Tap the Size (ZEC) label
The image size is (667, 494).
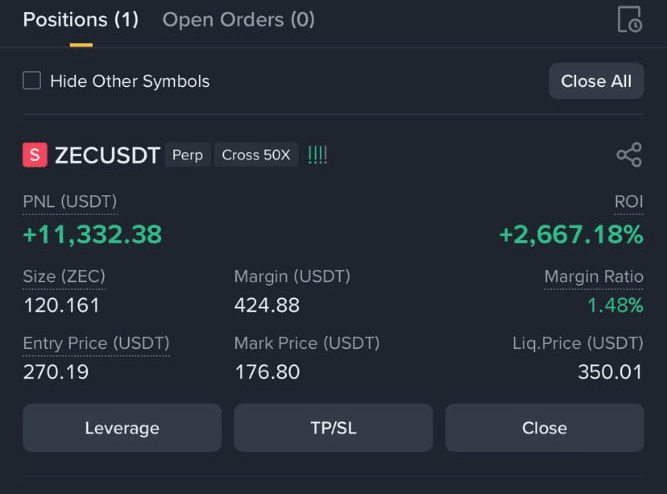(x=64, y=277)
